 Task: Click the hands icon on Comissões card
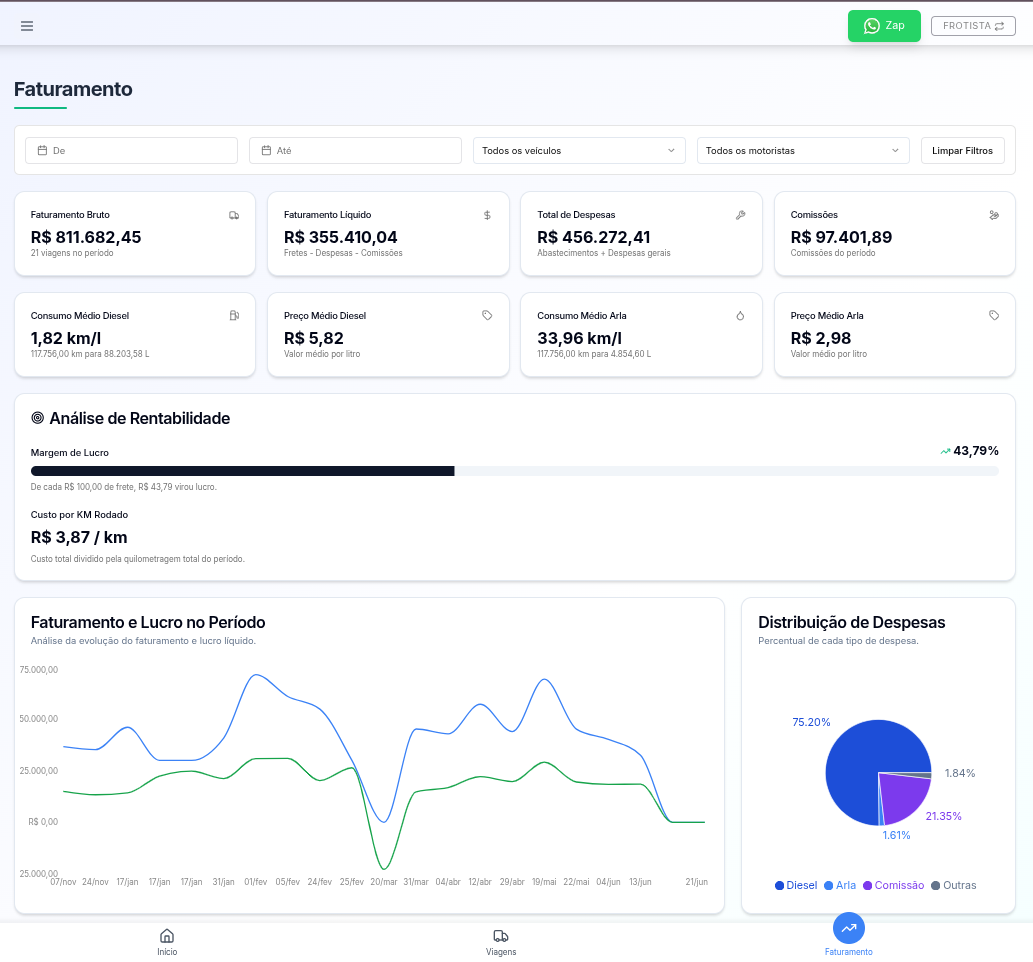coord(993,214)
